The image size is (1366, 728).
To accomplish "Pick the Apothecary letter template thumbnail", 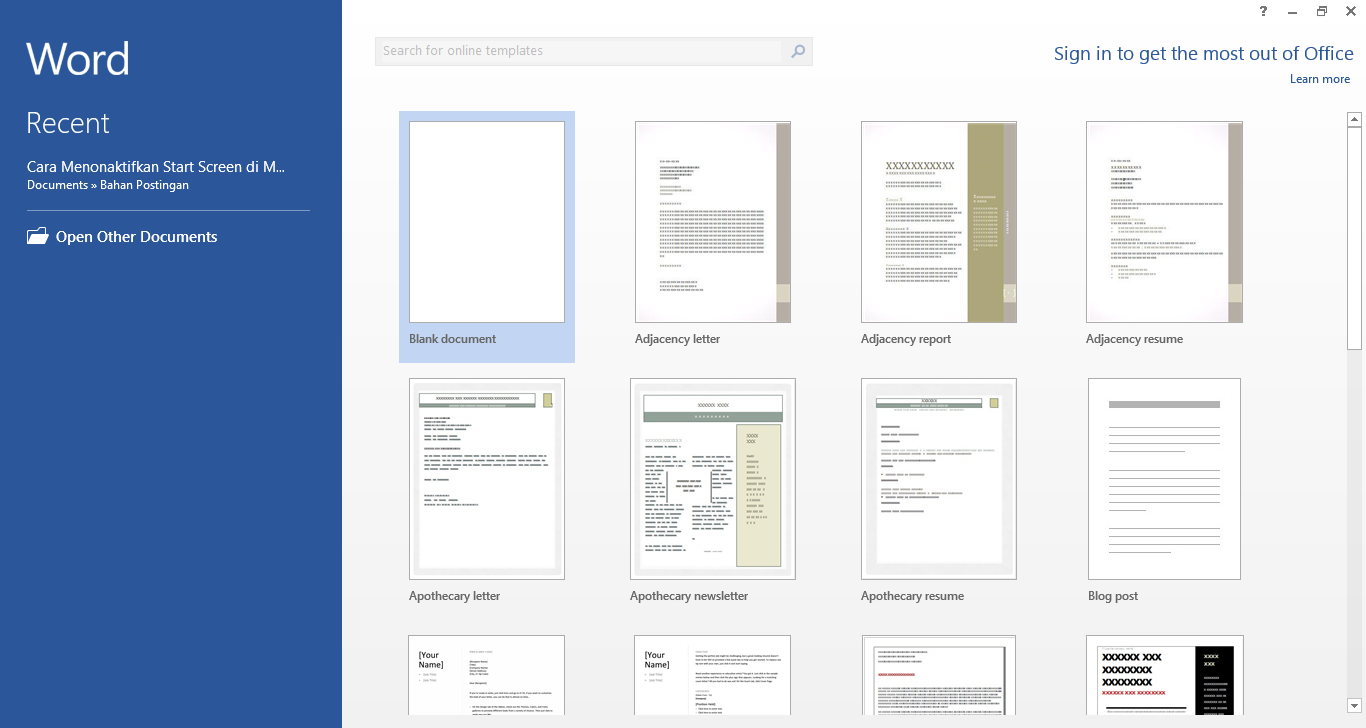I will click(487, 479).
